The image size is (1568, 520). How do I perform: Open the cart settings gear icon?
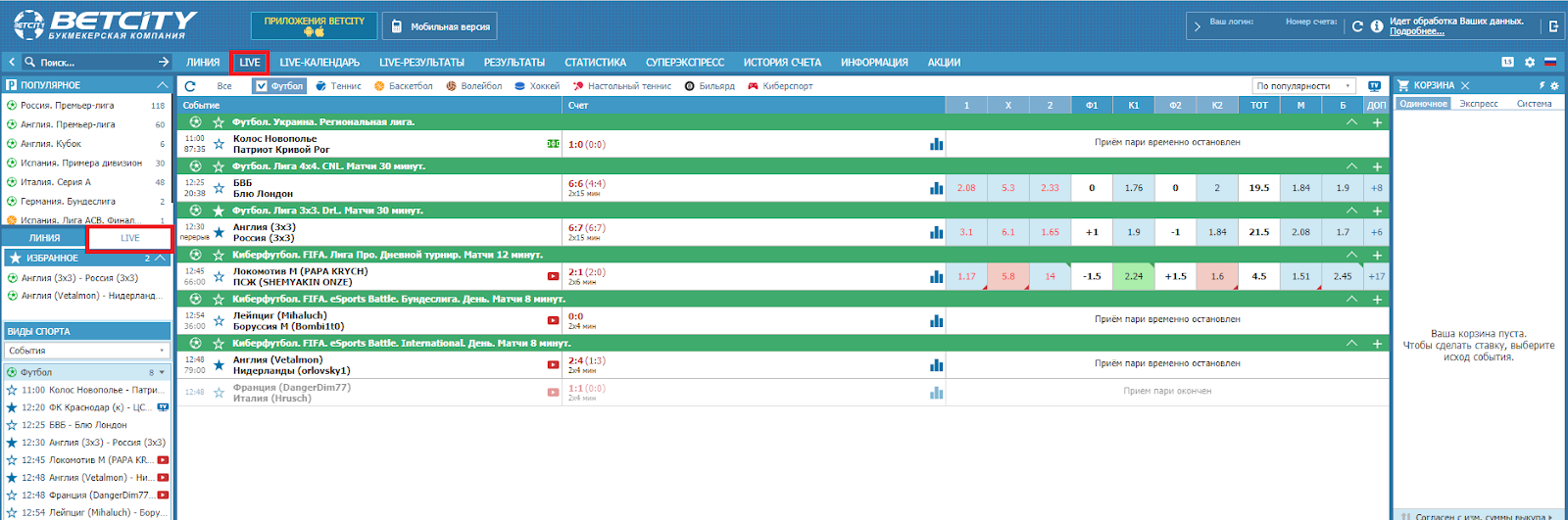(1555, 85)
